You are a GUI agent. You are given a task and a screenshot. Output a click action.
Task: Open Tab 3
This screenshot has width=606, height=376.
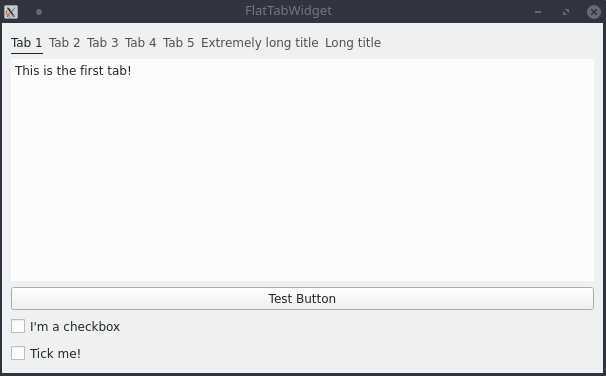(x=102, y=43)
